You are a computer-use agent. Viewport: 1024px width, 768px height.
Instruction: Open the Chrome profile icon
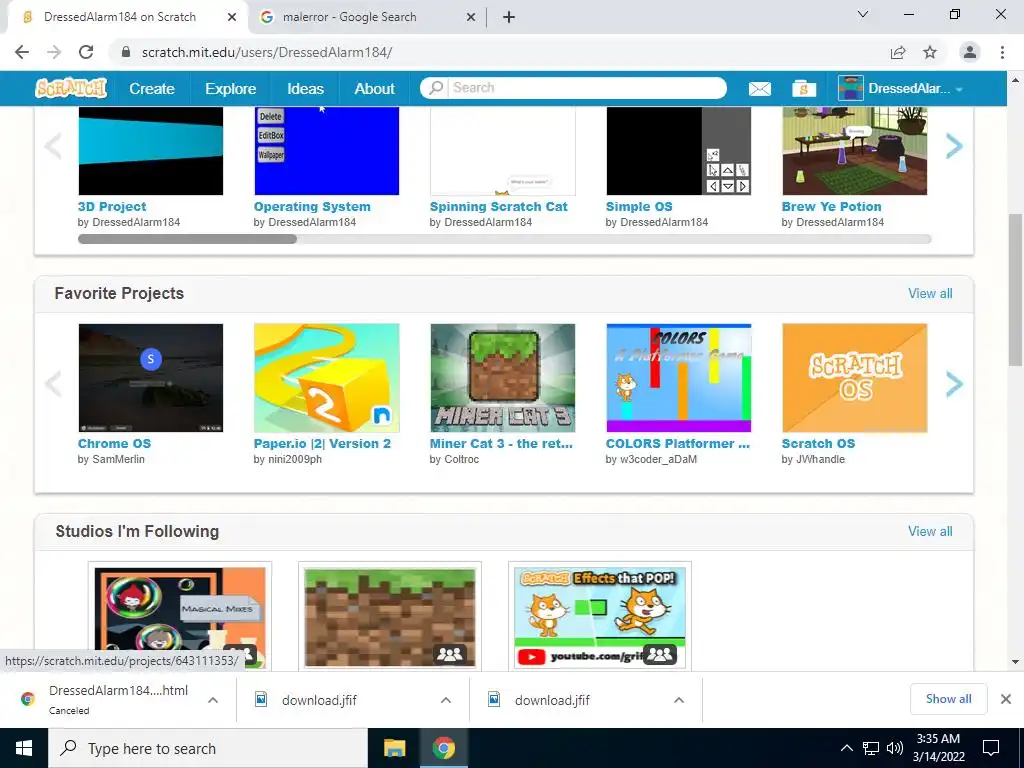click(x=970, y=52)
